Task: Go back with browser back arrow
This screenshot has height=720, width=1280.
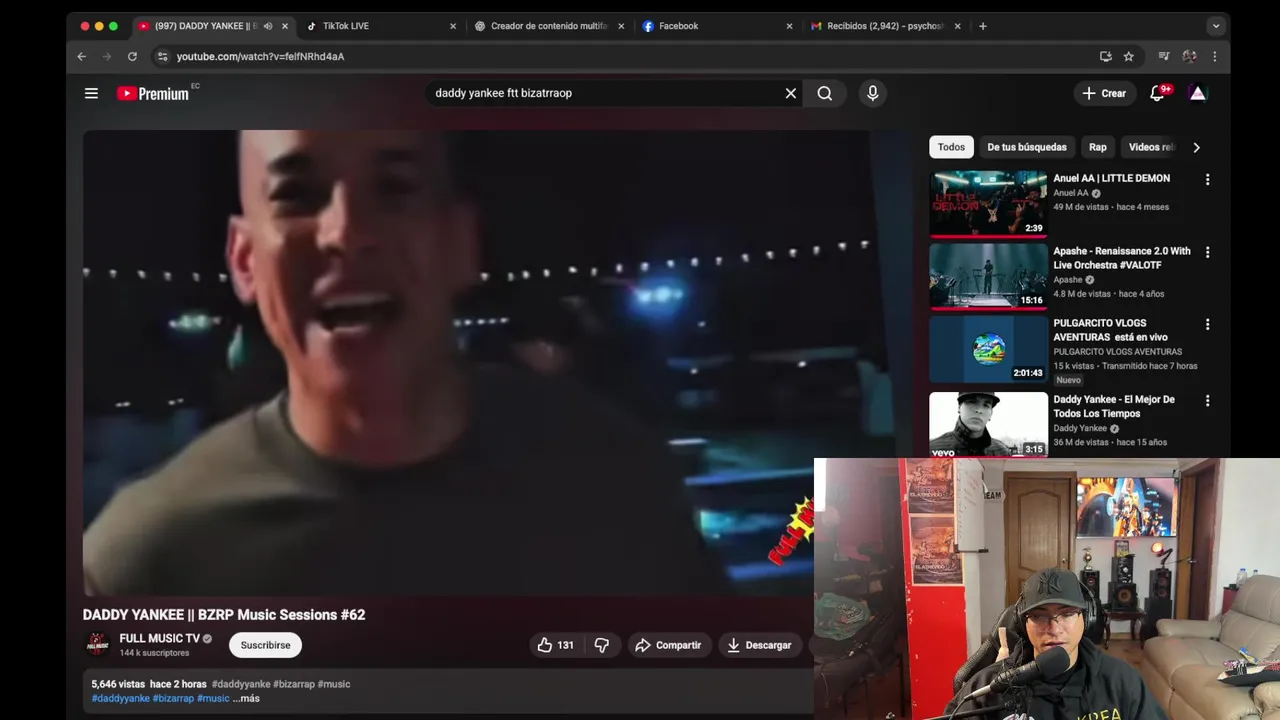Action: (82, 56)
